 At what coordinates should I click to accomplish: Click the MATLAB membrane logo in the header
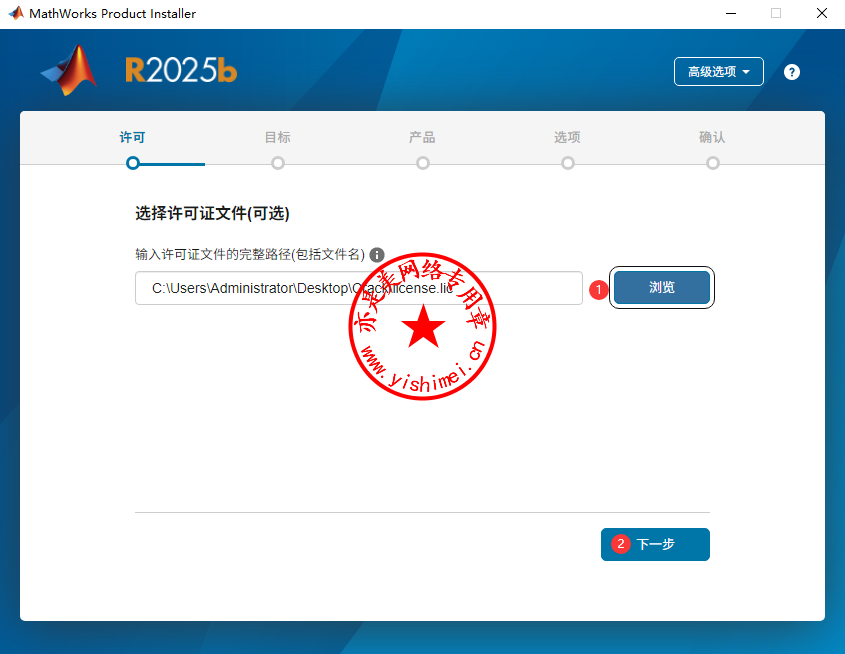70,71
